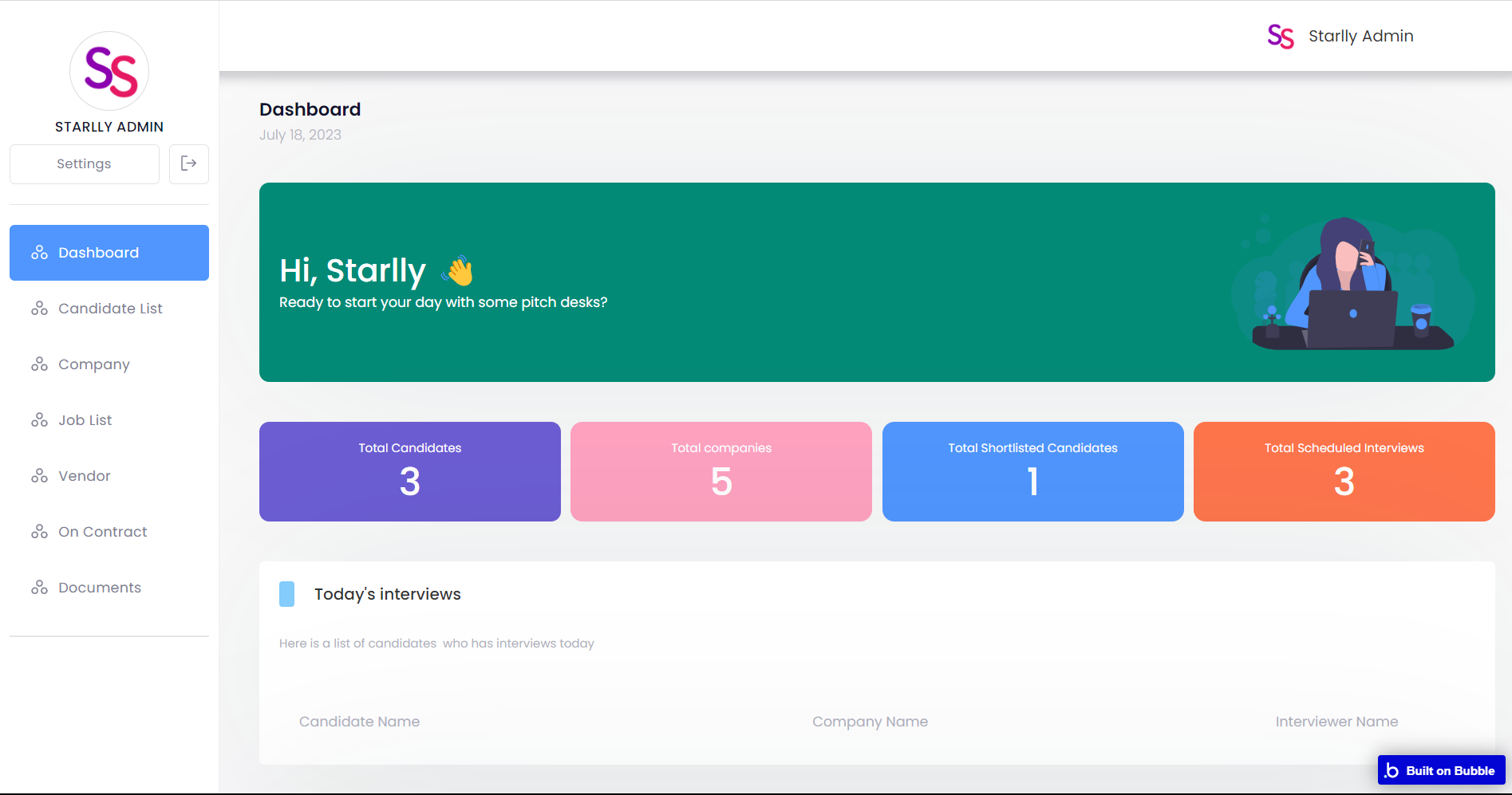The width and height of the screenshot is (1512, 795).
Task: Click the waving hand emoji
Action: click(458, 270)
